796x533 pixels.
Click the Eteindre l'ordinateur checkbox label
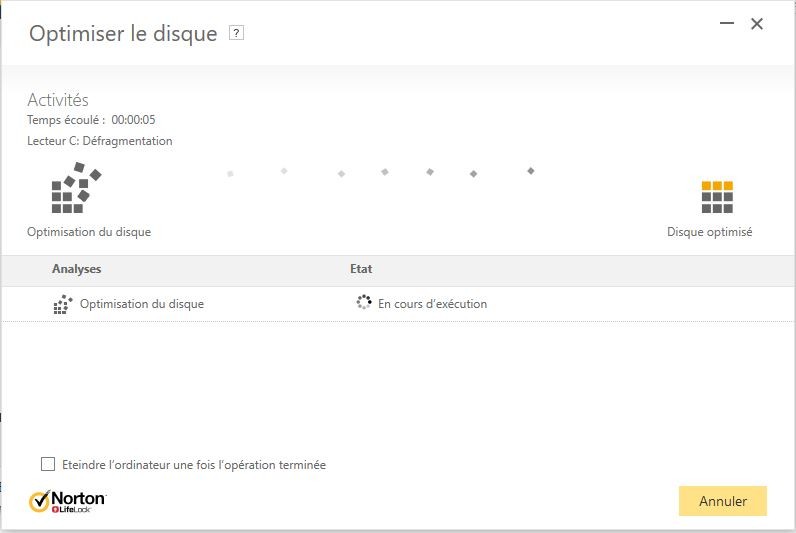point(194,465)
